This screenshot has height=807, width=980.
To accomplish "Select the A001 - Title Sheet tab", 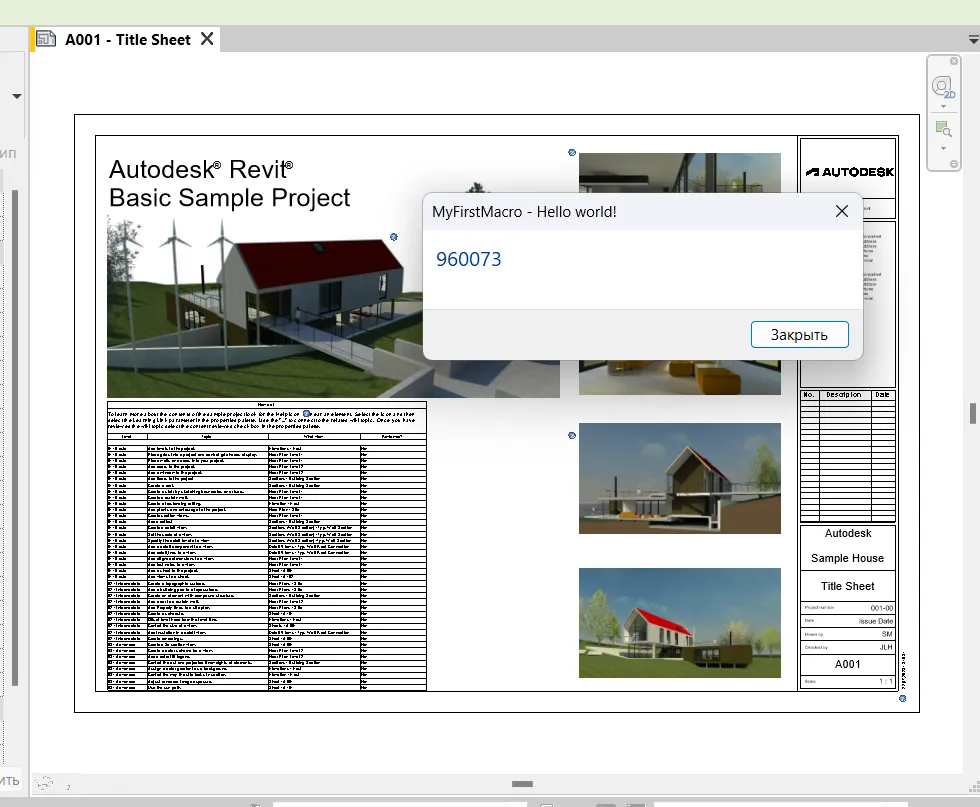I will click(x=127, y=39).
